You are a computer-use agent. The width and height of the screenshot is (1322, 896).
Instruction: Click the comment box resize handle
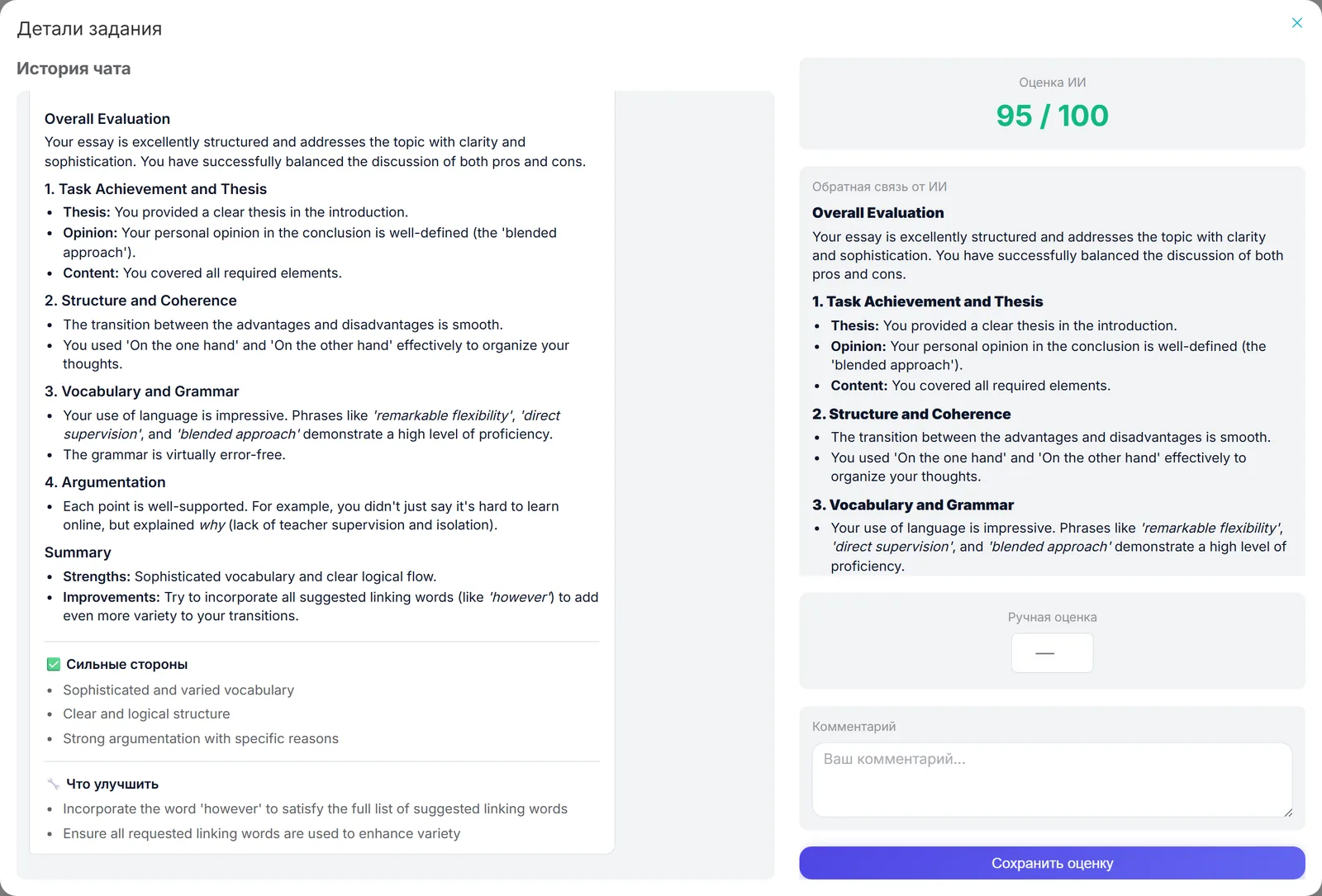point(1287,813)
